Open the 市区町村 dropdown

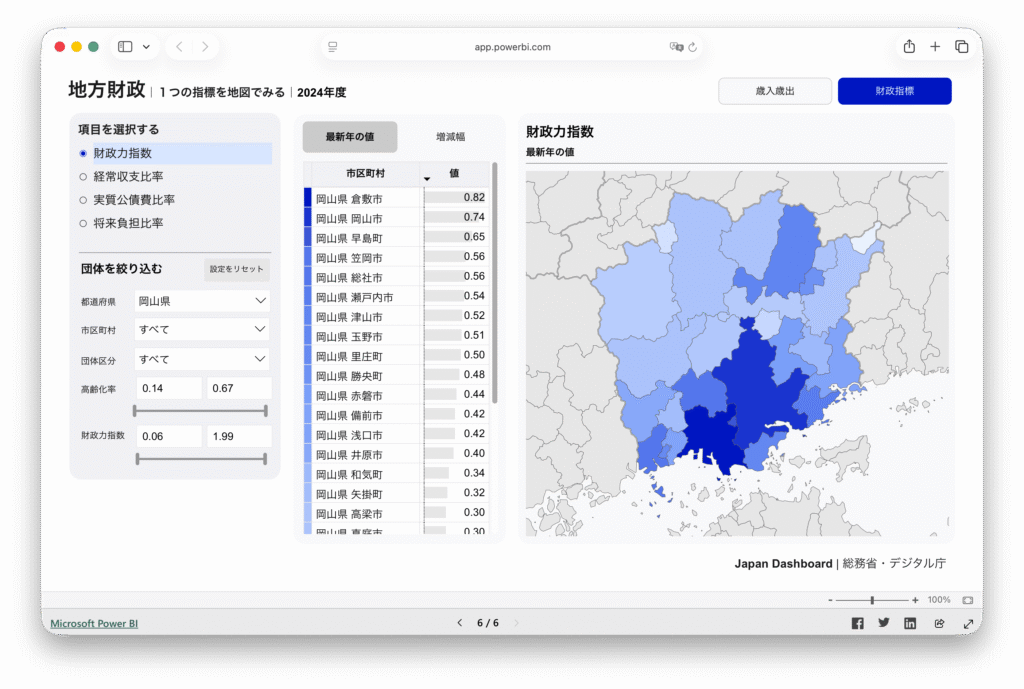[202, 330]
